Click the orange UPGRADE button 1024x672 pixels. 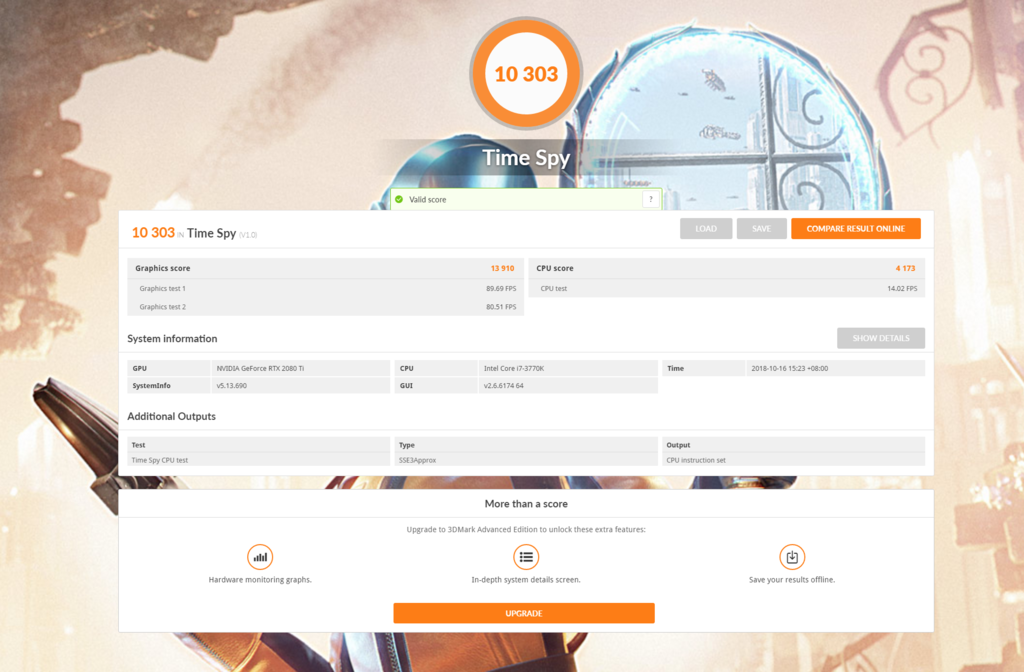(523, 613)
